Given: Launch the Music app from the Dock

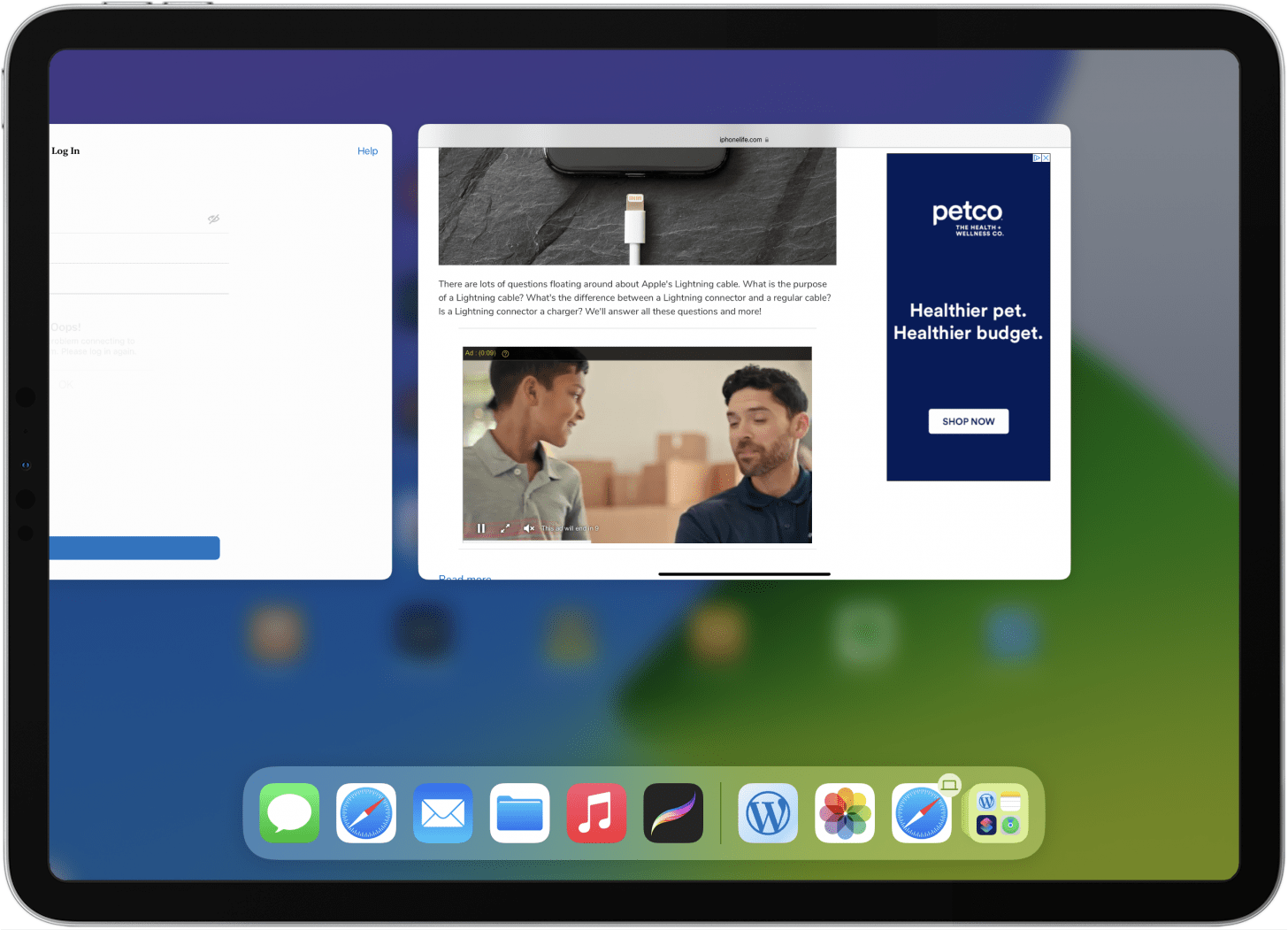Looking at the screenshot, I should 596,812.
